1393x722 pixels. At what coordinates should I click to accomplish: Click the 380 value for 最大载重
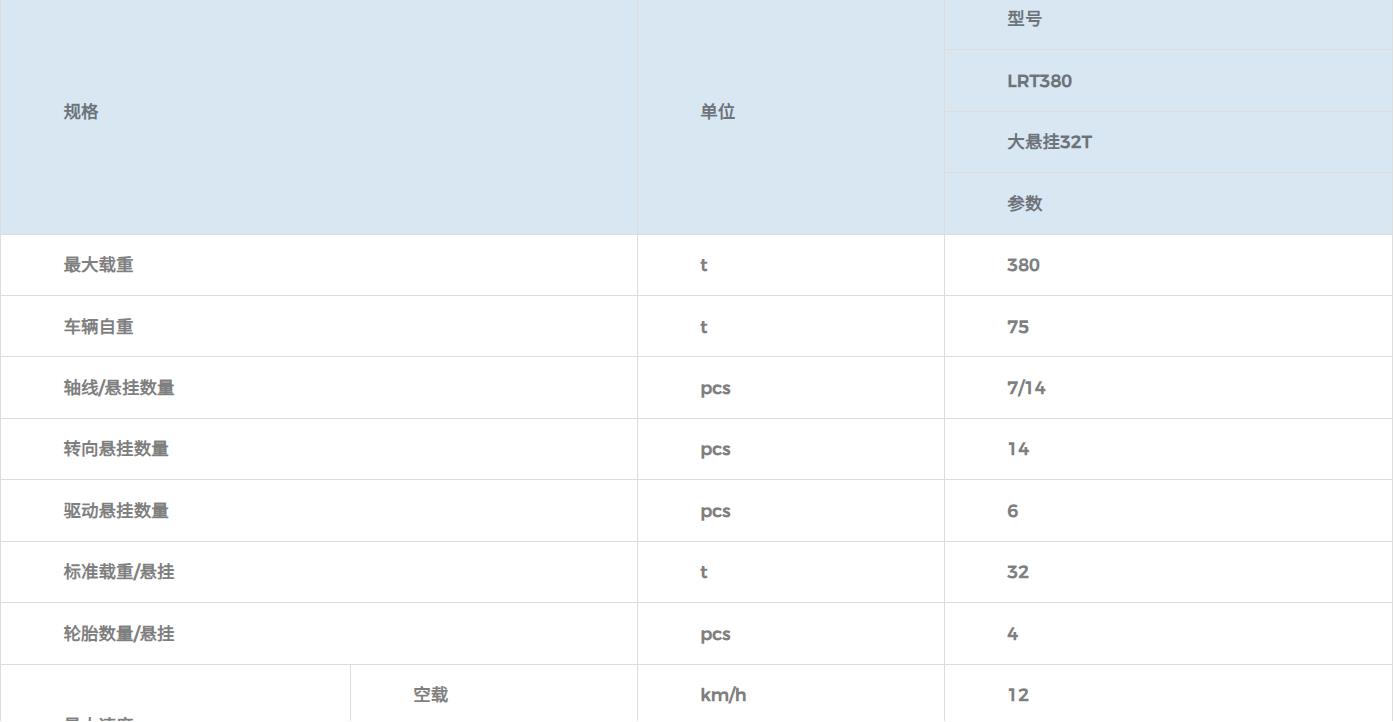click(x=1023, y=265)
